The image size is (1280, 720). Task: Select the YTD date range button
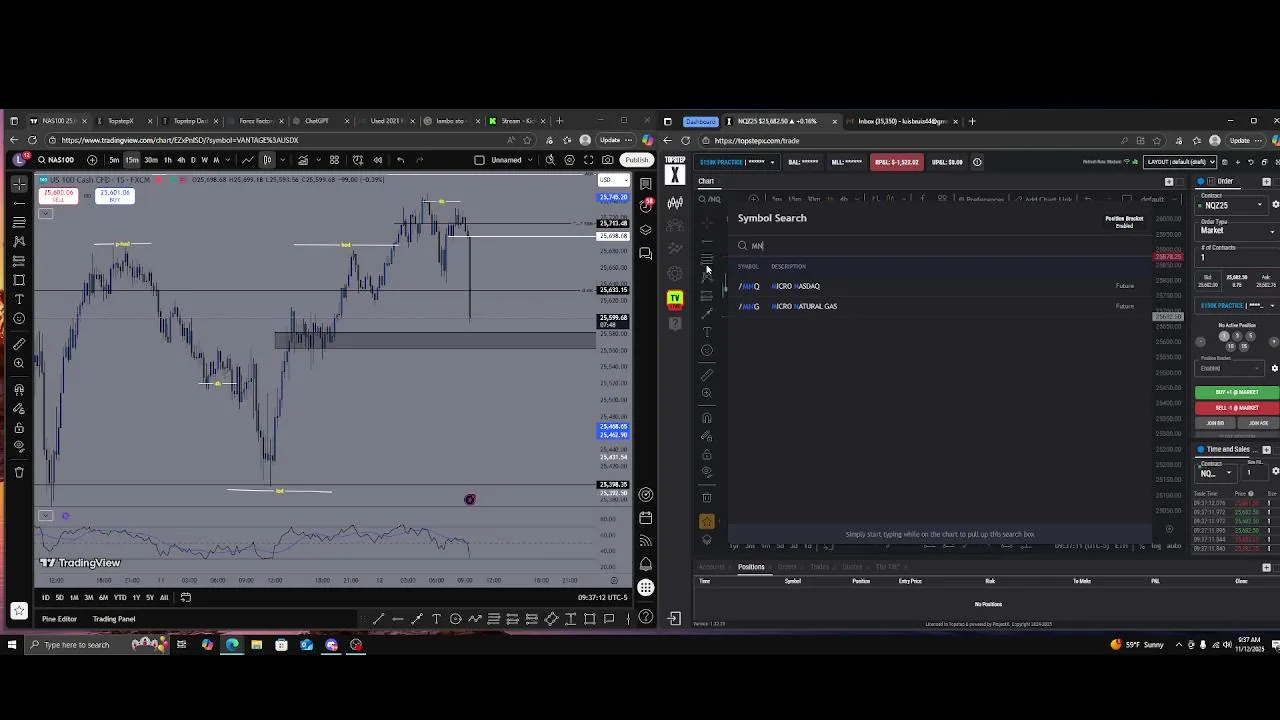point(120,597)
